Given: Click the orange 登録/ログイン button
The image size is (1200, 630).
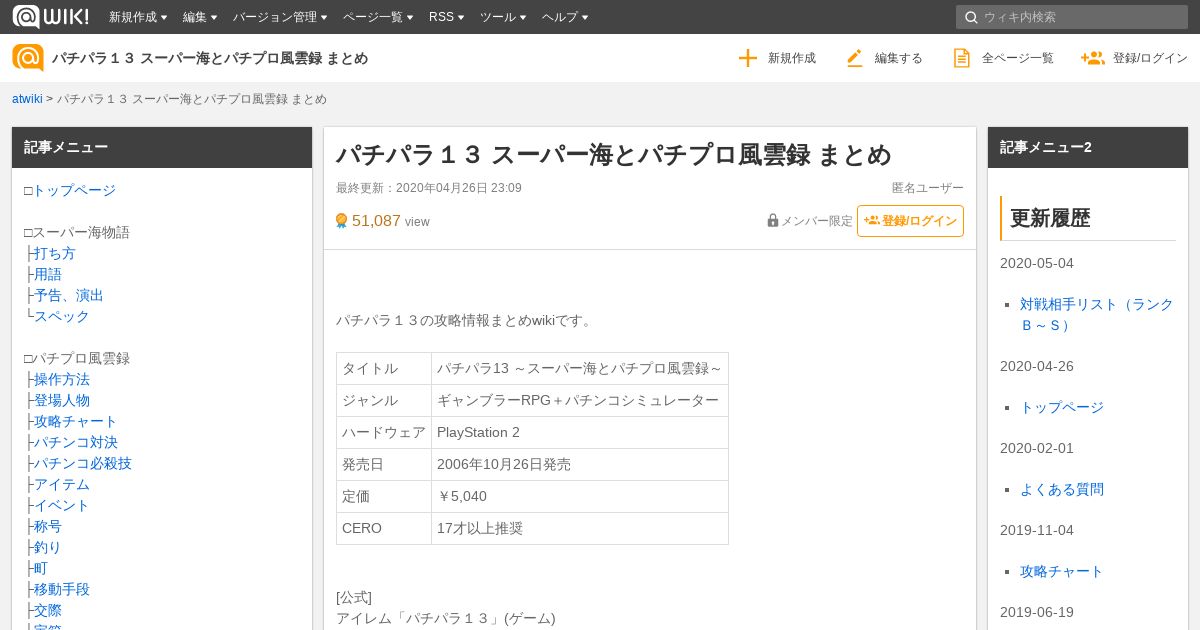Looking at the screenshot, I should [x=910, y=221].
